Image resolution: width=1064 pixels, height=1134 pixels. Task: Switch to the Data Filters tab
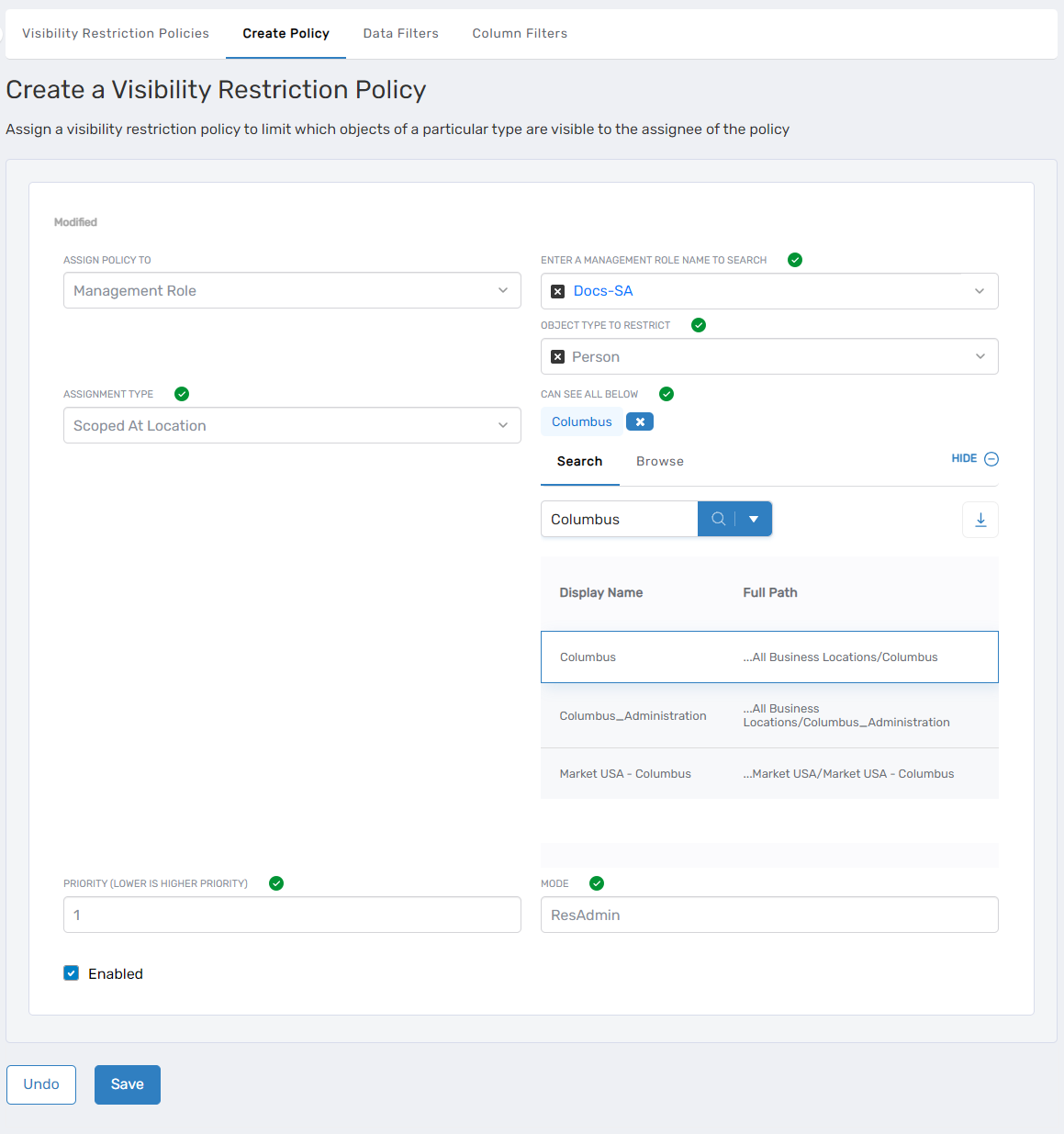pyautogui.click(x=400, y=33)
